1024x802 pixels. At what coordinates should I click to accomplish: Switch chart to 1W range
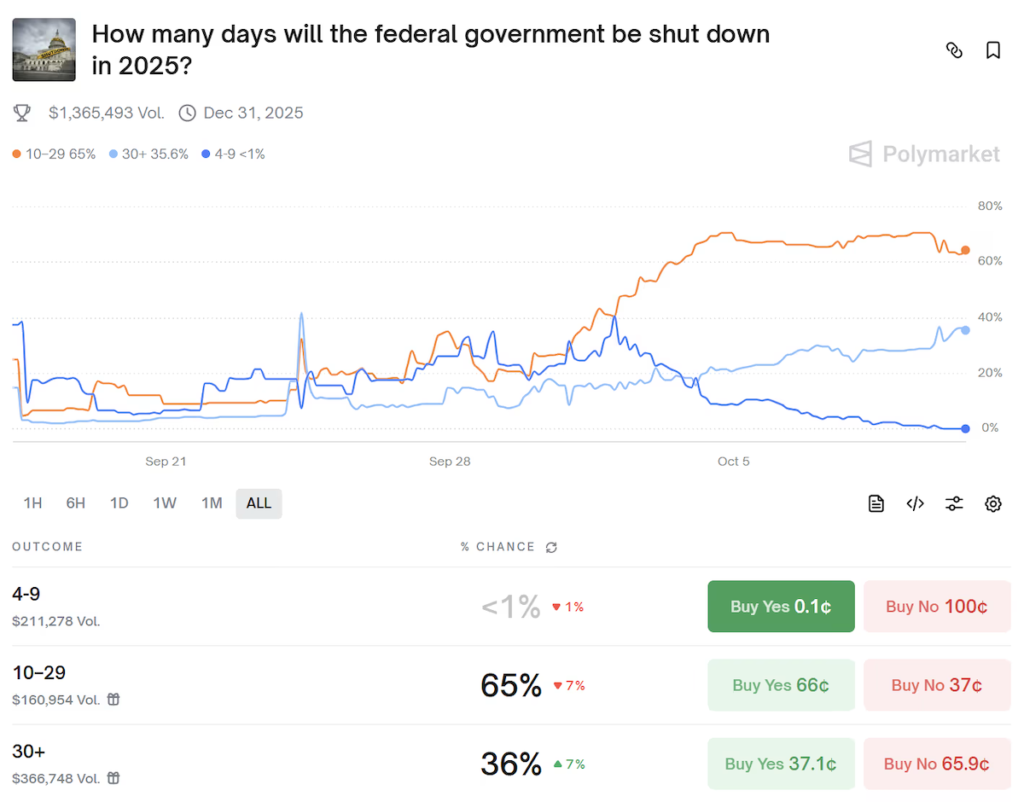point(164,503)
